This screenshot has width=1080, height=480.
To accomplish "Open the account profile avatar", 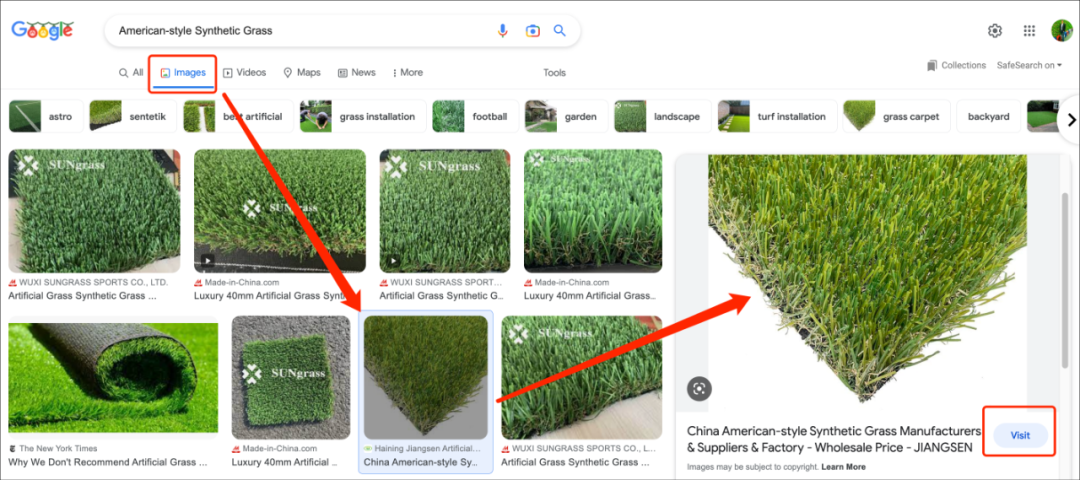I will pyautogui.click(x=1061, y=30).
